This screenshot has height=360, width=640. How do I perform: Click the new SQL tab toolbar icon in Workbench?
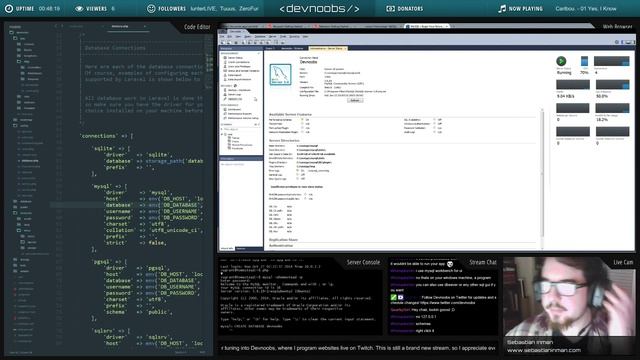[x=222, y=42]
